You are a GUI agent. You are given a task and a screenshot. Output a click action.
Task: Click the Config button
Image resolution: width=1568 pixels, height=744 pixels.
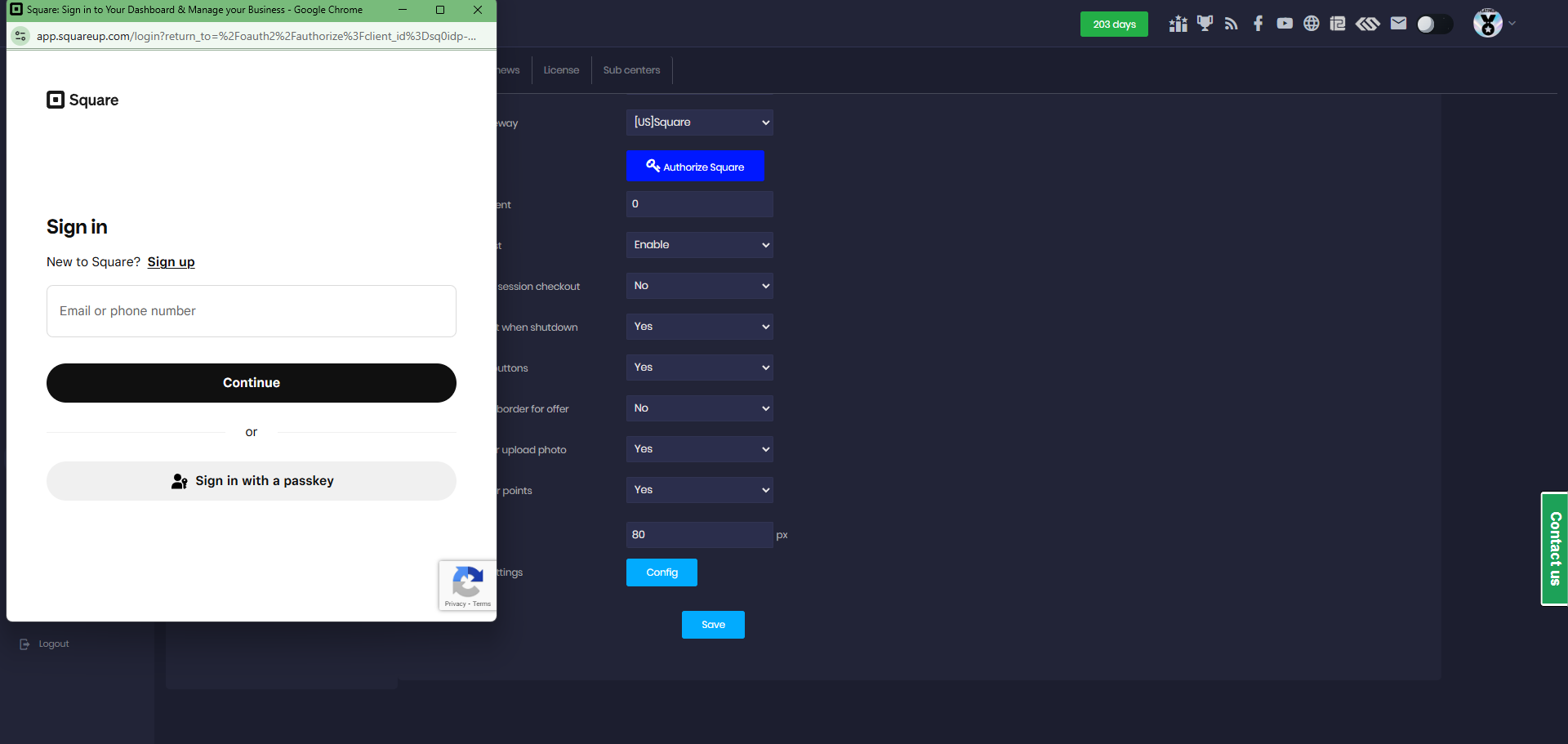click(x=661, y=572)
